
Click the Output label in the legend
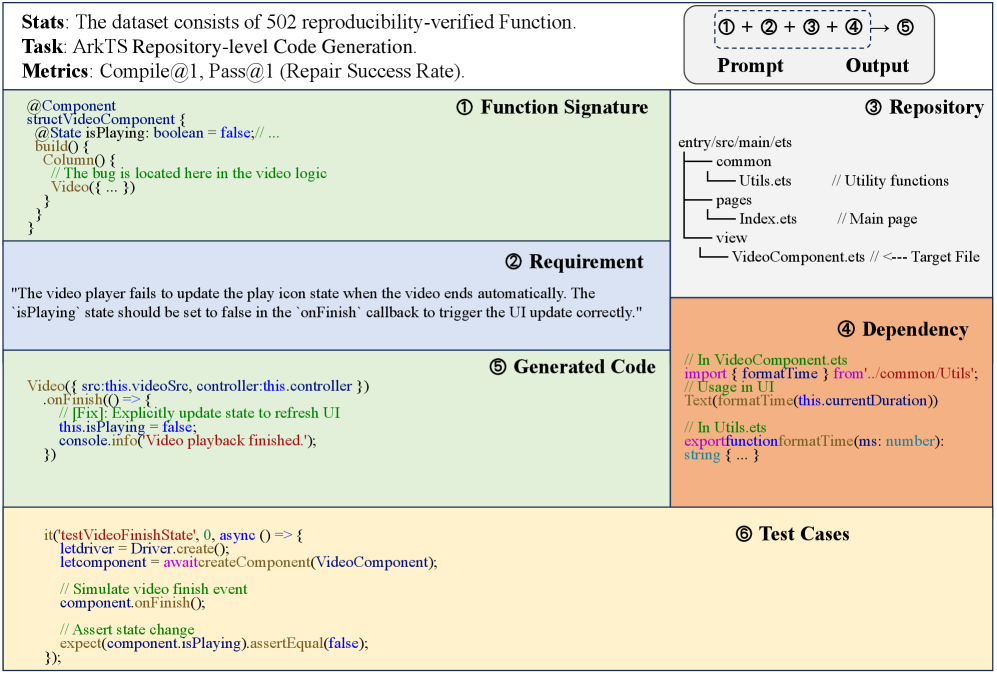pyautogui.click(x=877, y=66)
